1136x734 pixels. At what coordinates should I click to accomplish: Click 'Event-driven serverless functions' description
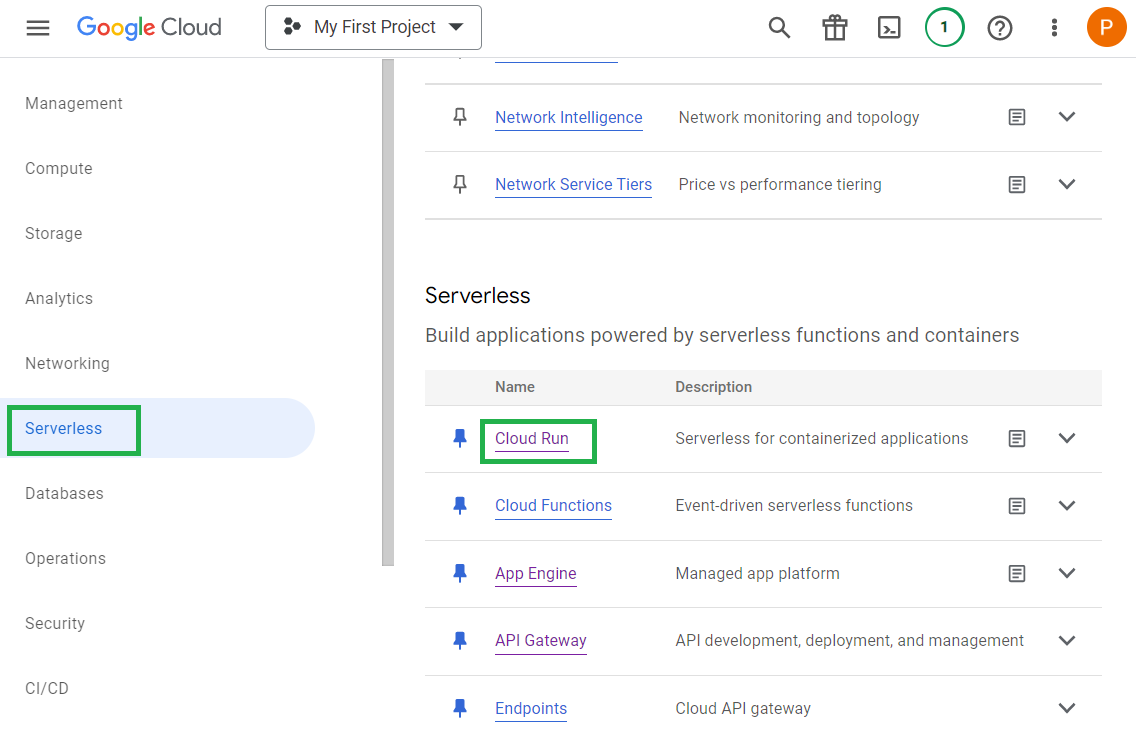(x=794, y=506)
